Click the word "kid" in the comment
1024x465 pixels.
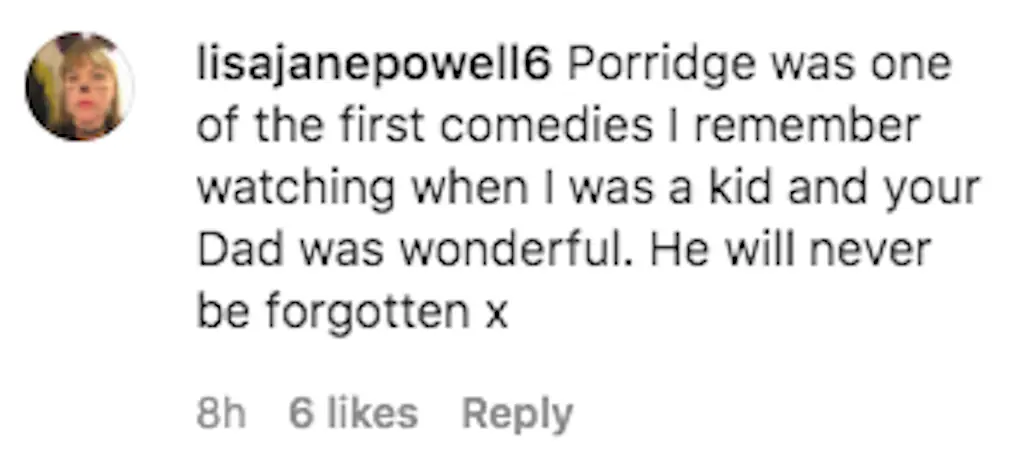(734, 190)
